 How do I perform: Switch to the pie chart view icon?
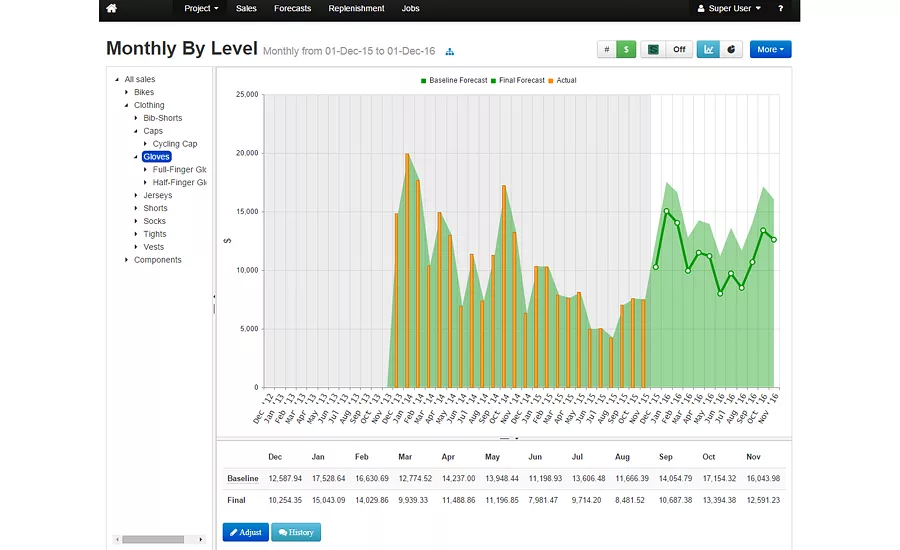pyautogui.click(x=731, y=49)
